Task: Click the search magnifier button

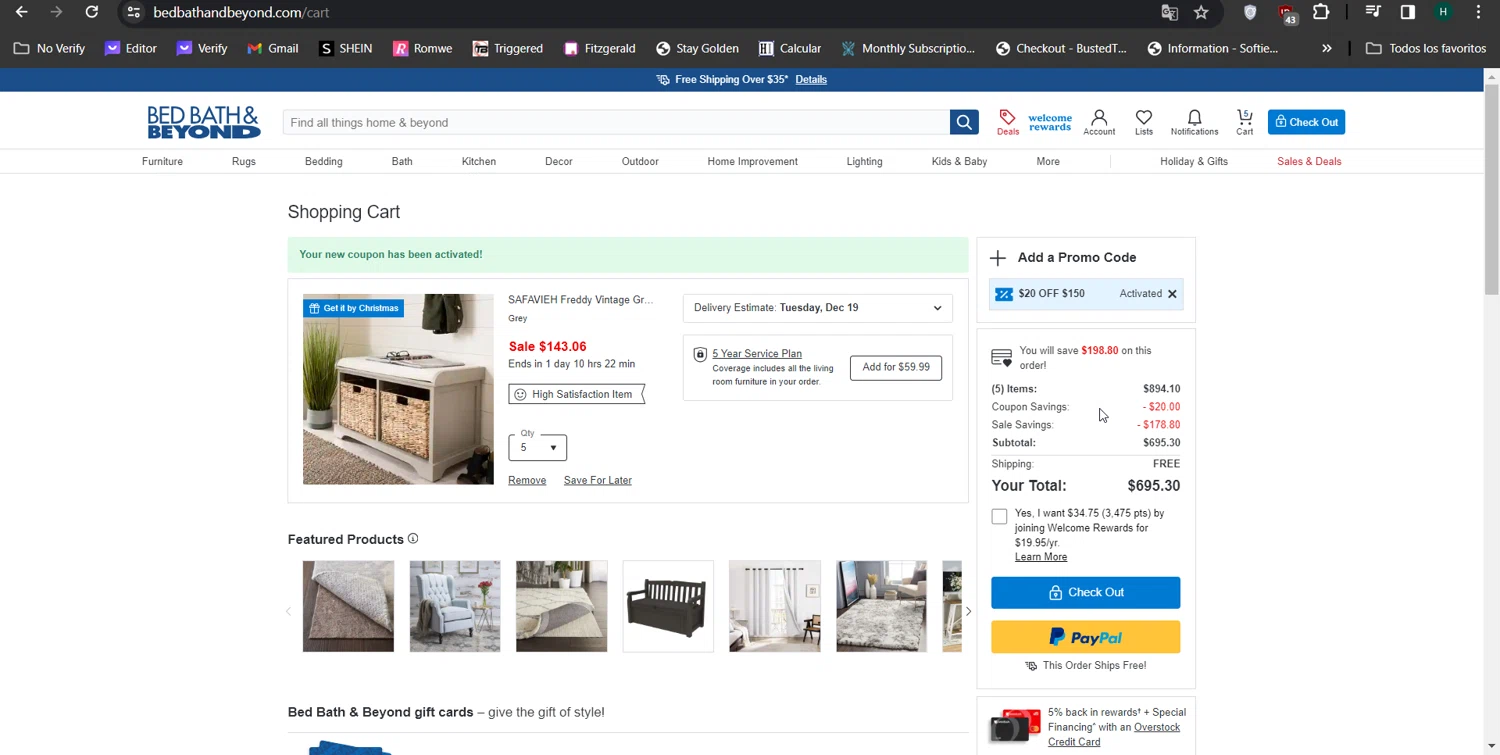Action: 964,122
